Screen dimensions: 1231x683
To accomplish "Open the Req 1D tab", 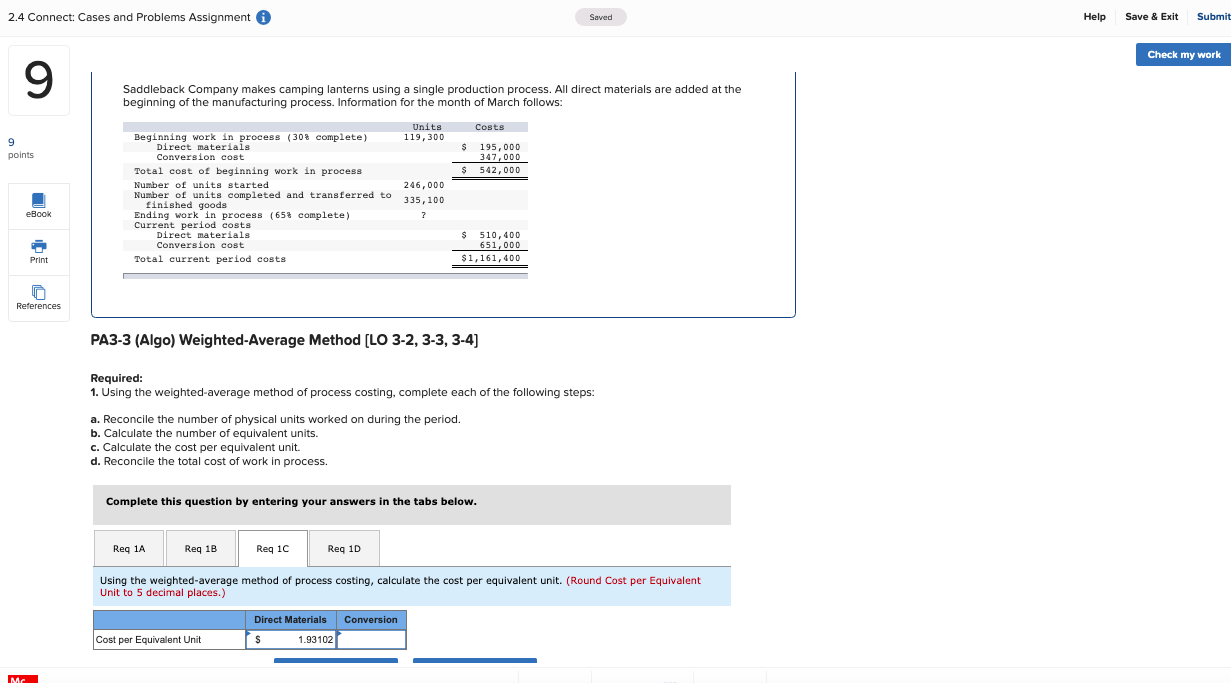I will tap(344, 548).
